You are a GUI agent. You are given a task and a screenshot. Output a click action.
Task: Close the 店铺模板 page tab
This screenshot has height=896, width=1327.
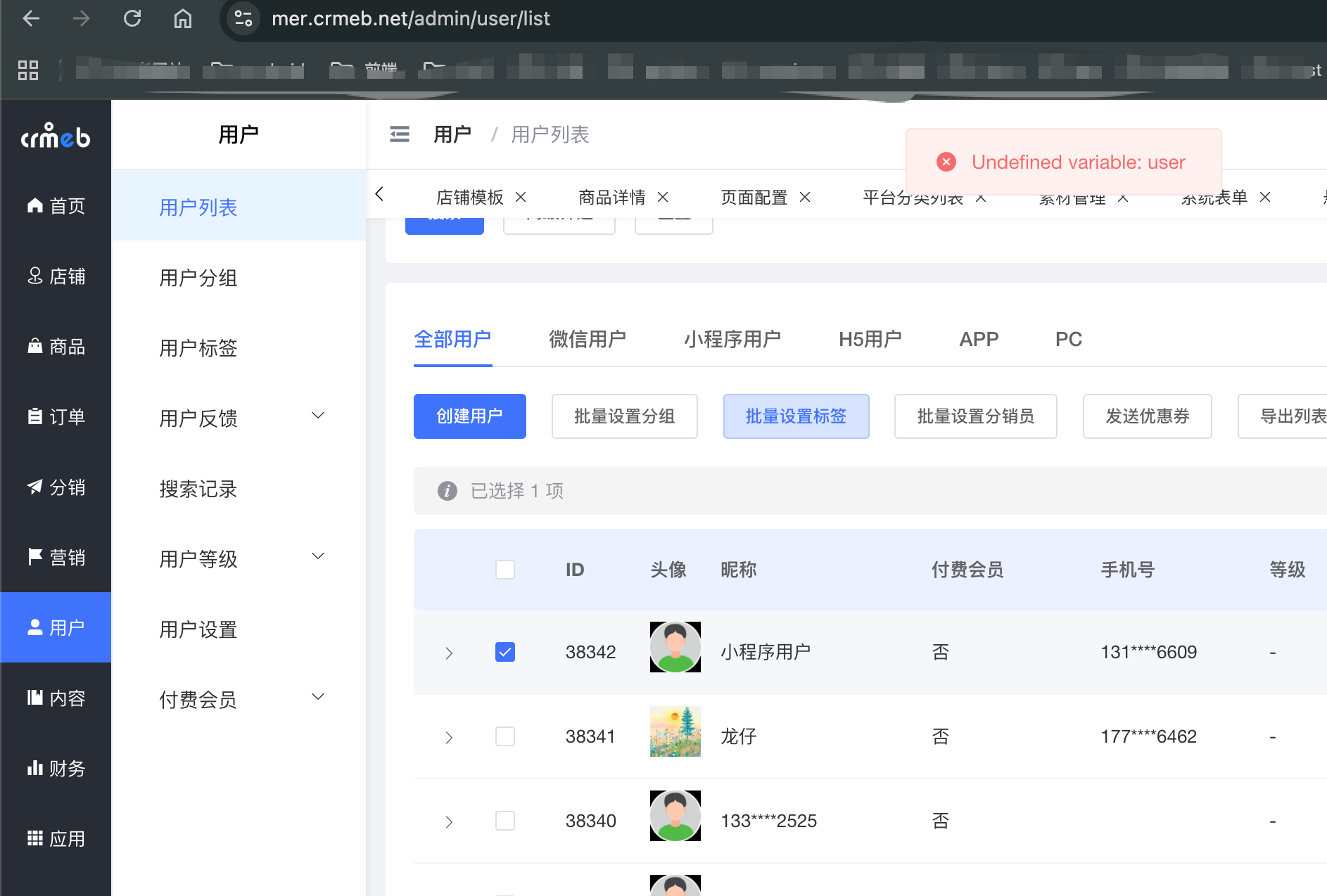coord(521,197)
